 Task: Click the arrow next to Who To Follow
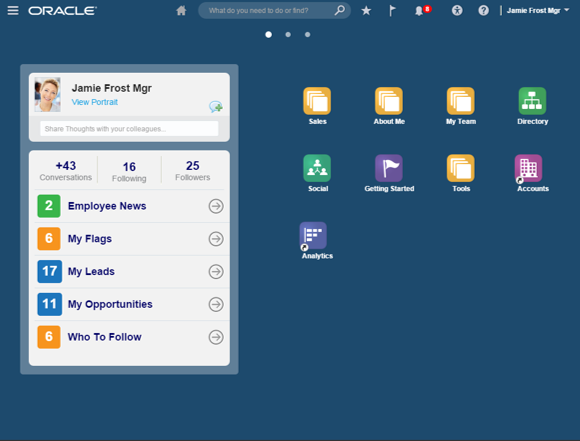coord(216,337)
